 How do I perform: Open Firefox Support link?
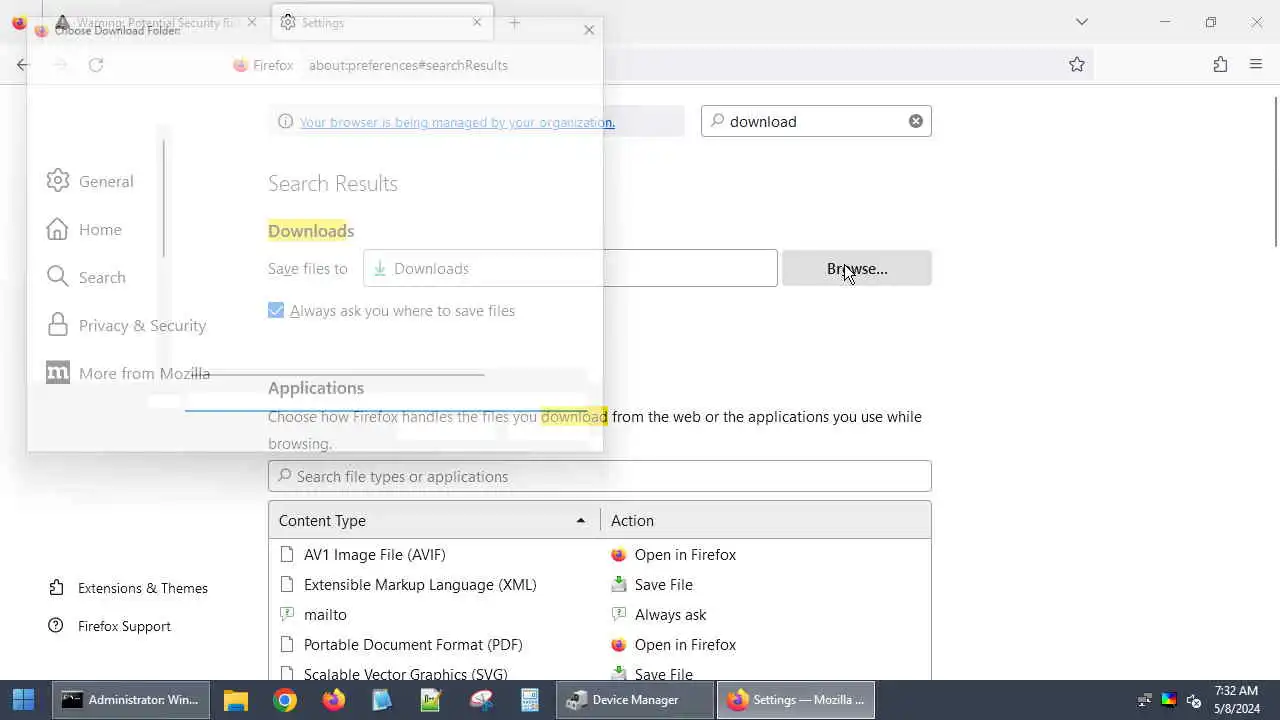pyautogui.click(x=110, y=626)
